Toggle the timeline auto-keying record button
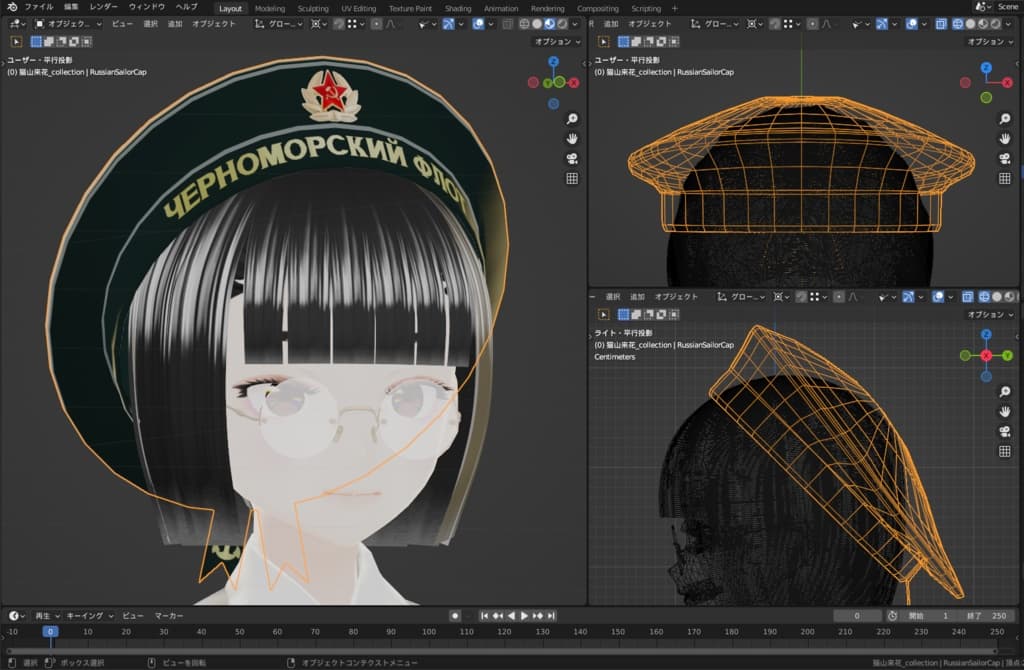Image resolution: width=1024 pixels, height=670 pixels. [455, 616]
